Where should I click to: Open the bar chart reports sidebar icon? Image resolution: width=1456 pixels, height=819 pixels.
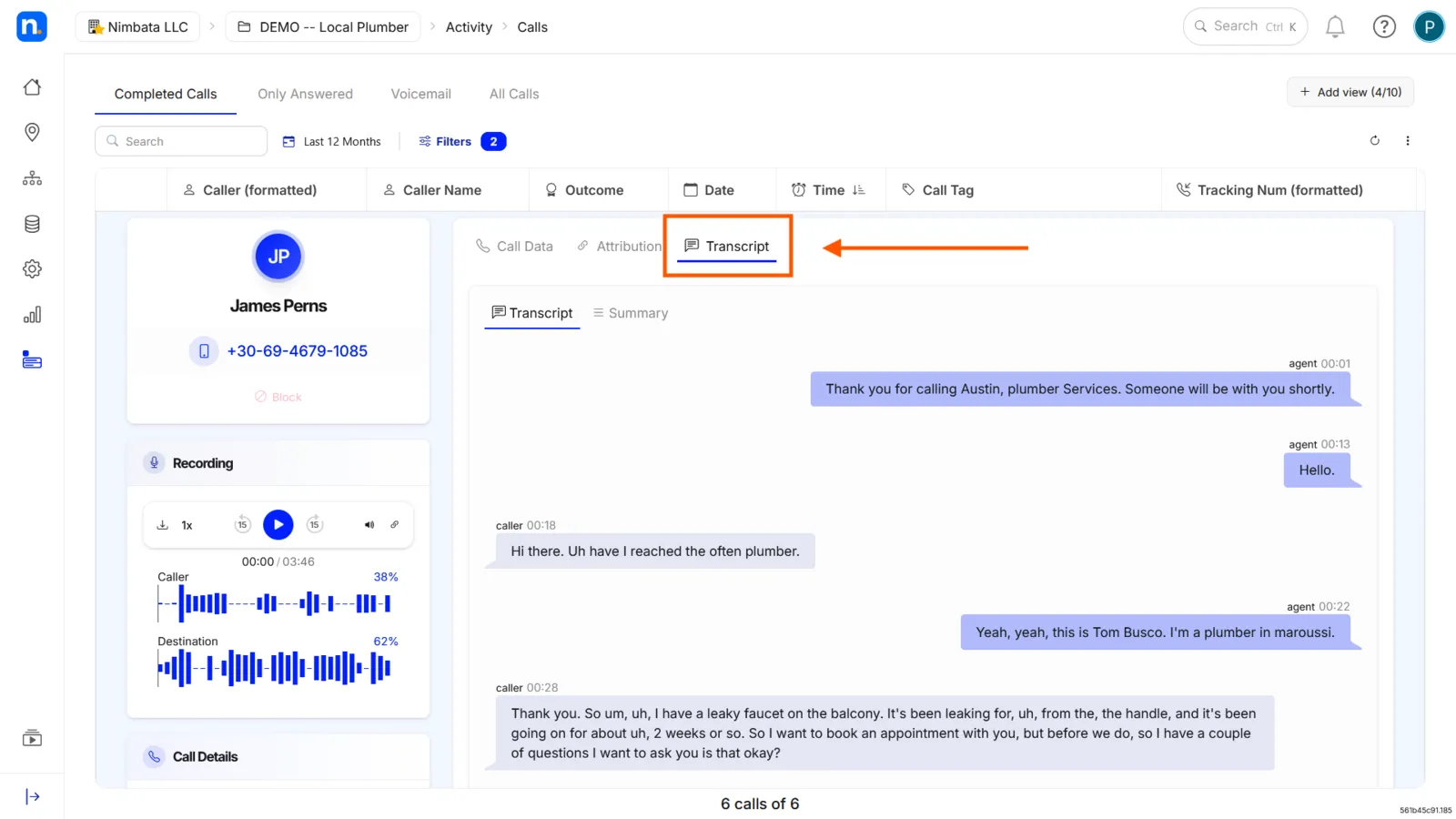tap(32, 315)
